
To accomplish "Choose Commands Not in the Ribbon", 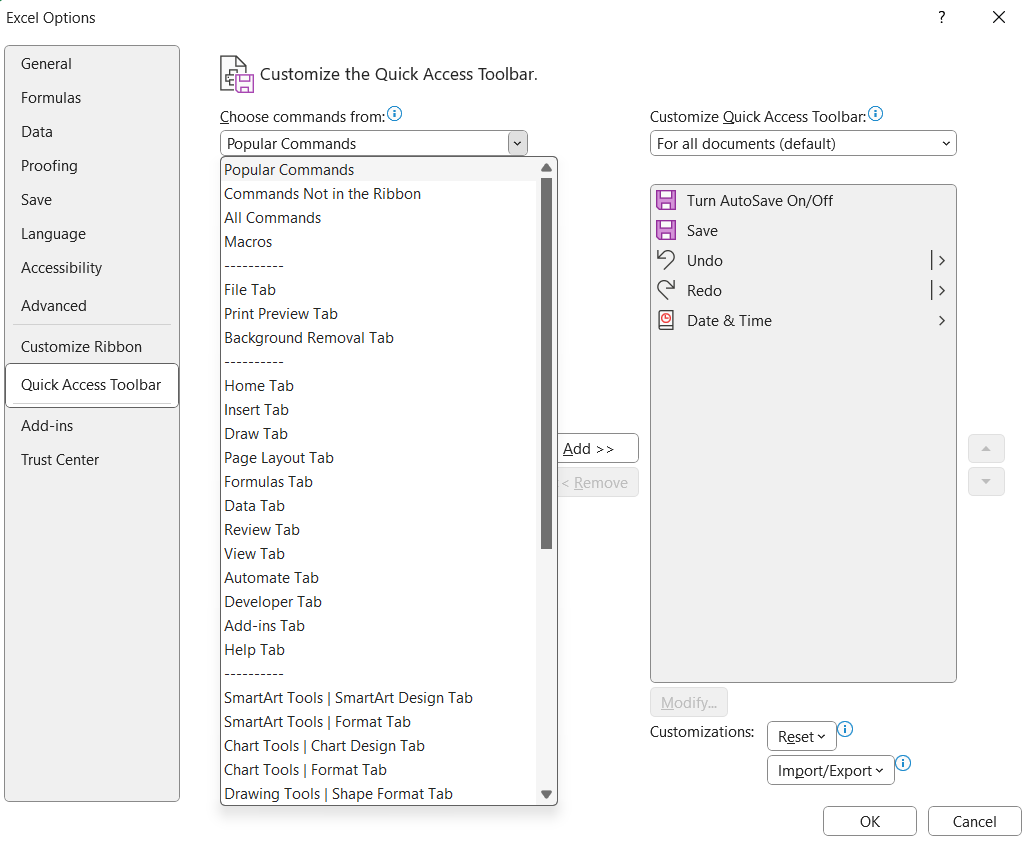I will click(380, 193).
